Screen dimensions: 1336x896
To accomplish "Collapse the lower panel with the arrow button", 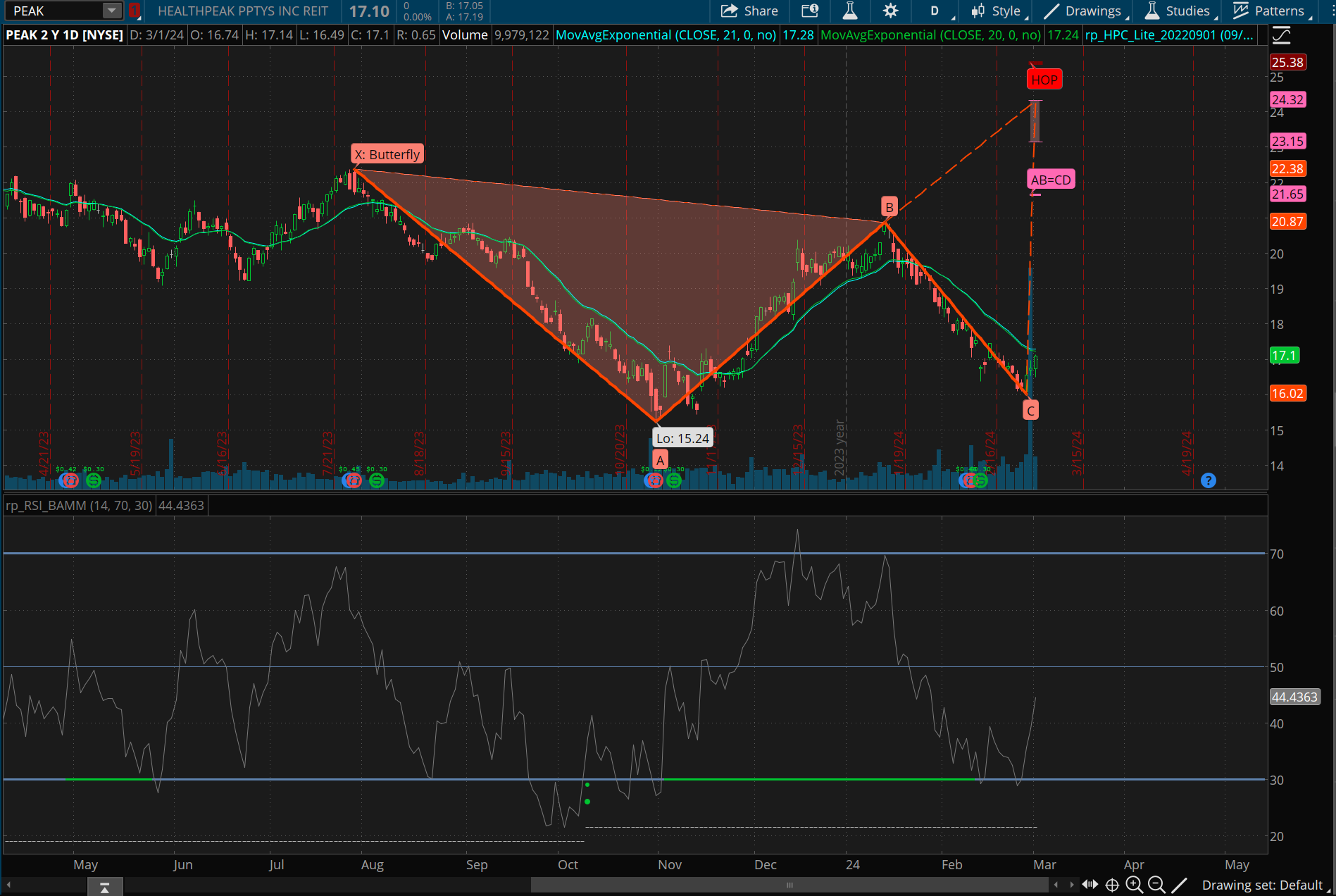I will coord(105,887).
